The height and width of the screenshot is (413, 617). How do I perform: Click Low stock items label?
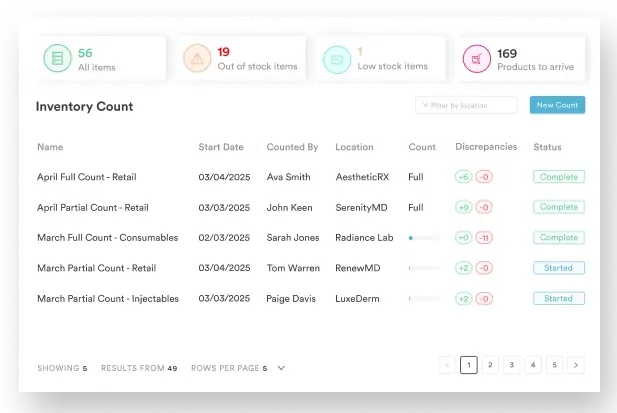tap(392, 66)
